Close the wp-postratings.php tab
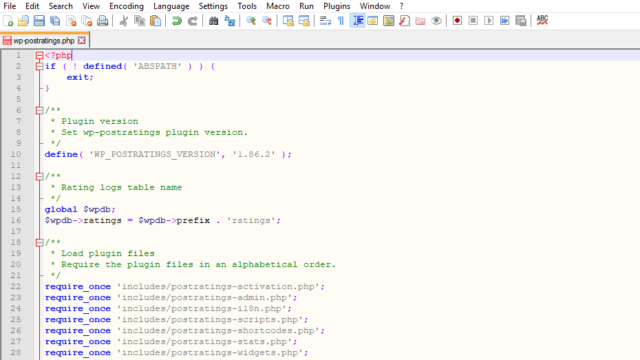Viewport: 640px width, 360px height. (82, 40)
